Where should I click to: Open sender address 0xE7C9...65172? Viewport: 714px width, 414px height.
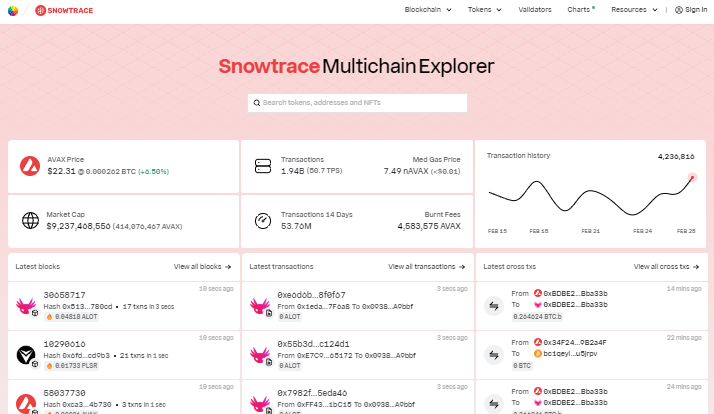324,355
